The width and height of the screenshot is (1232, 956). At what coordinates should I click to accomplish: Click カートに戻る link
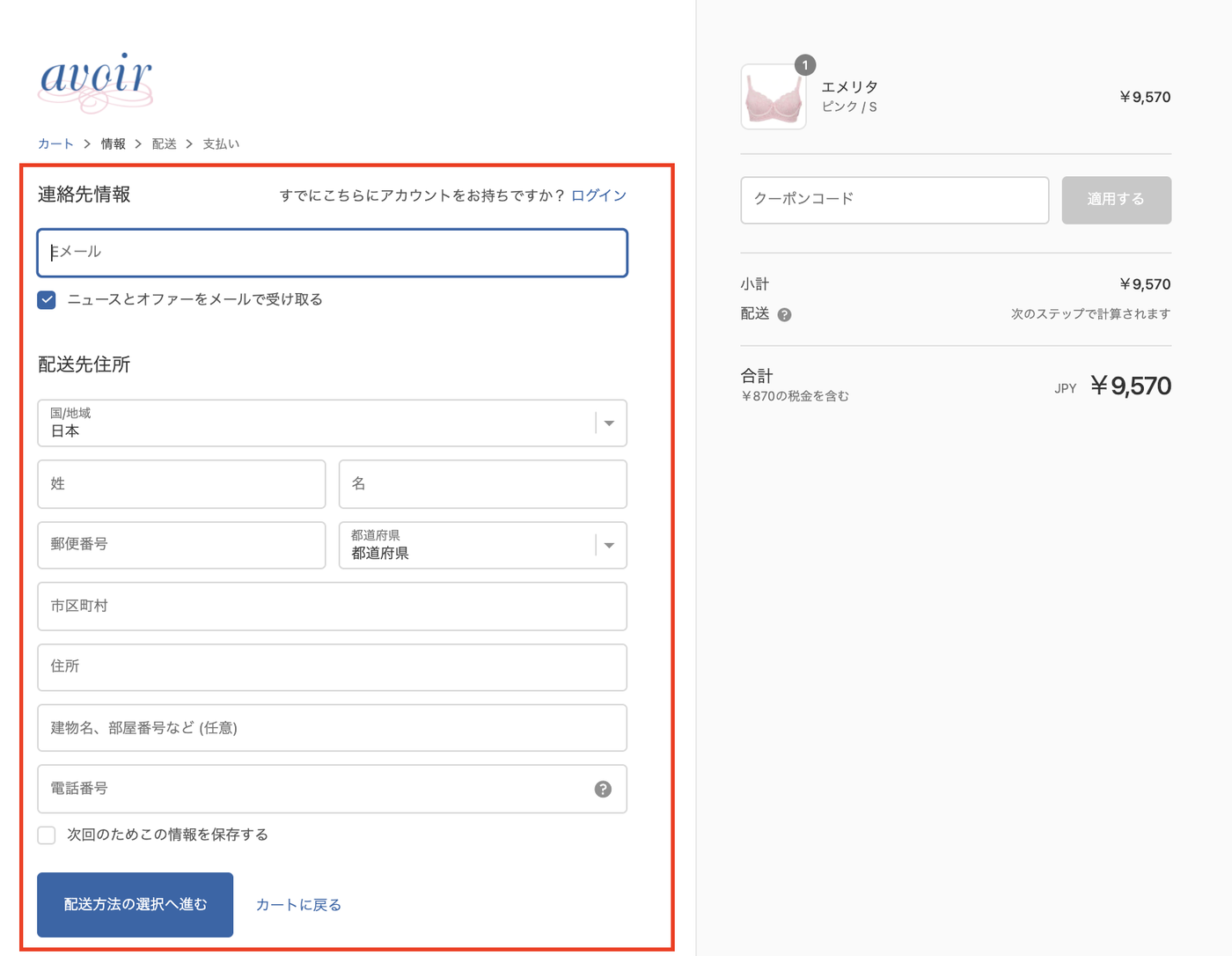(x=298, y=904)
